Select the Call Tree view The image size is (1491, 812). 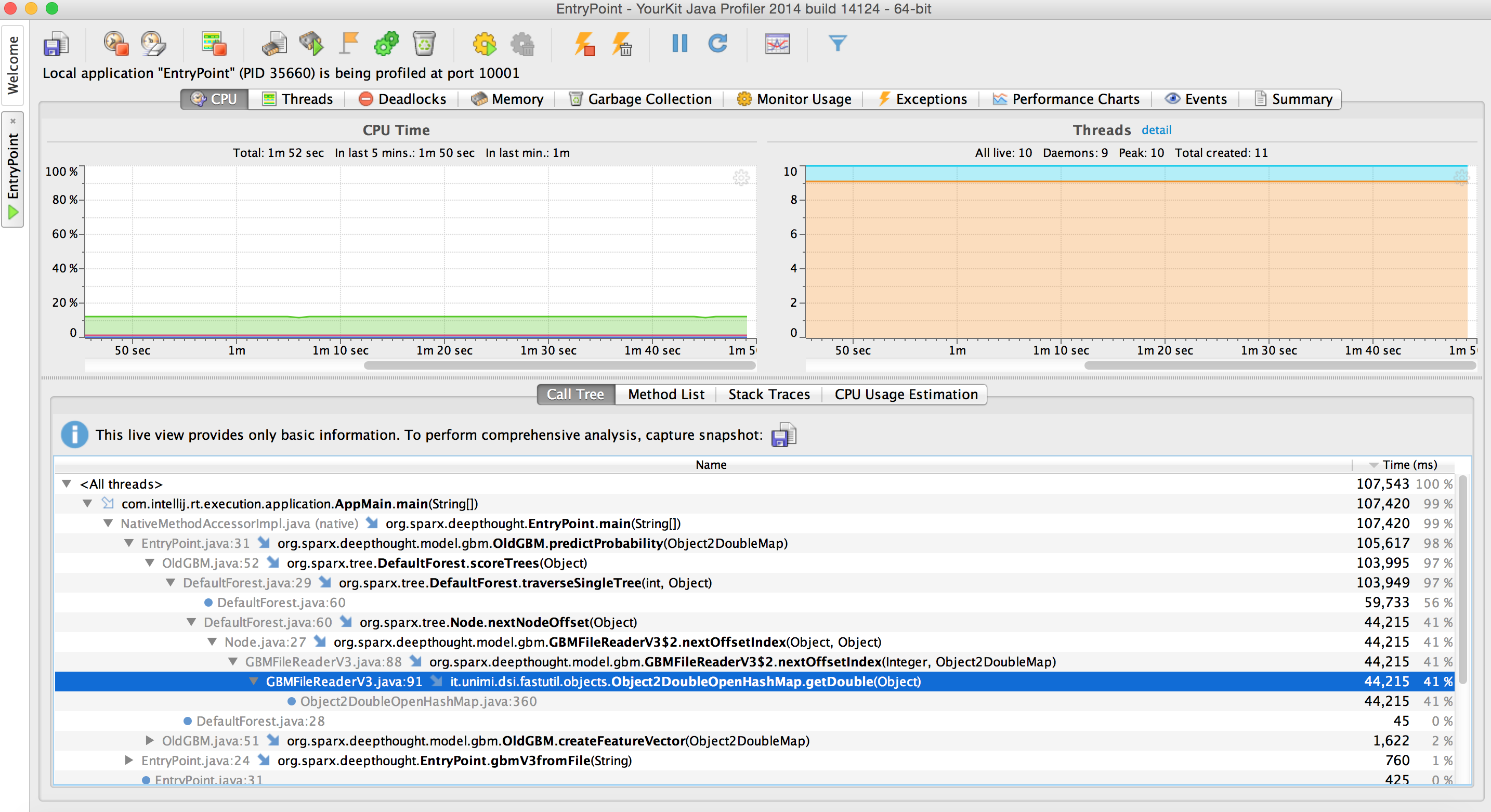(x=576, y=394)
